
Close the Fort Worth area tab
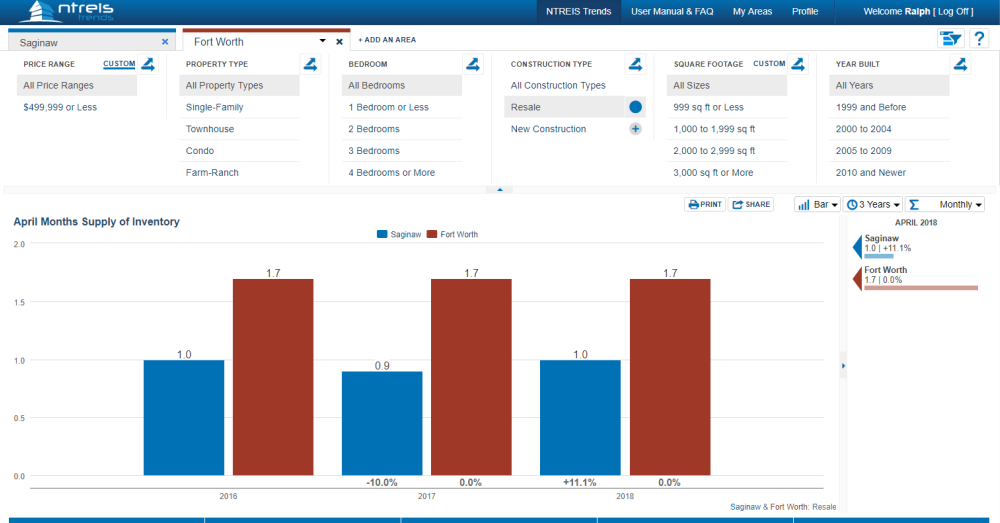[x=339, y=42]
